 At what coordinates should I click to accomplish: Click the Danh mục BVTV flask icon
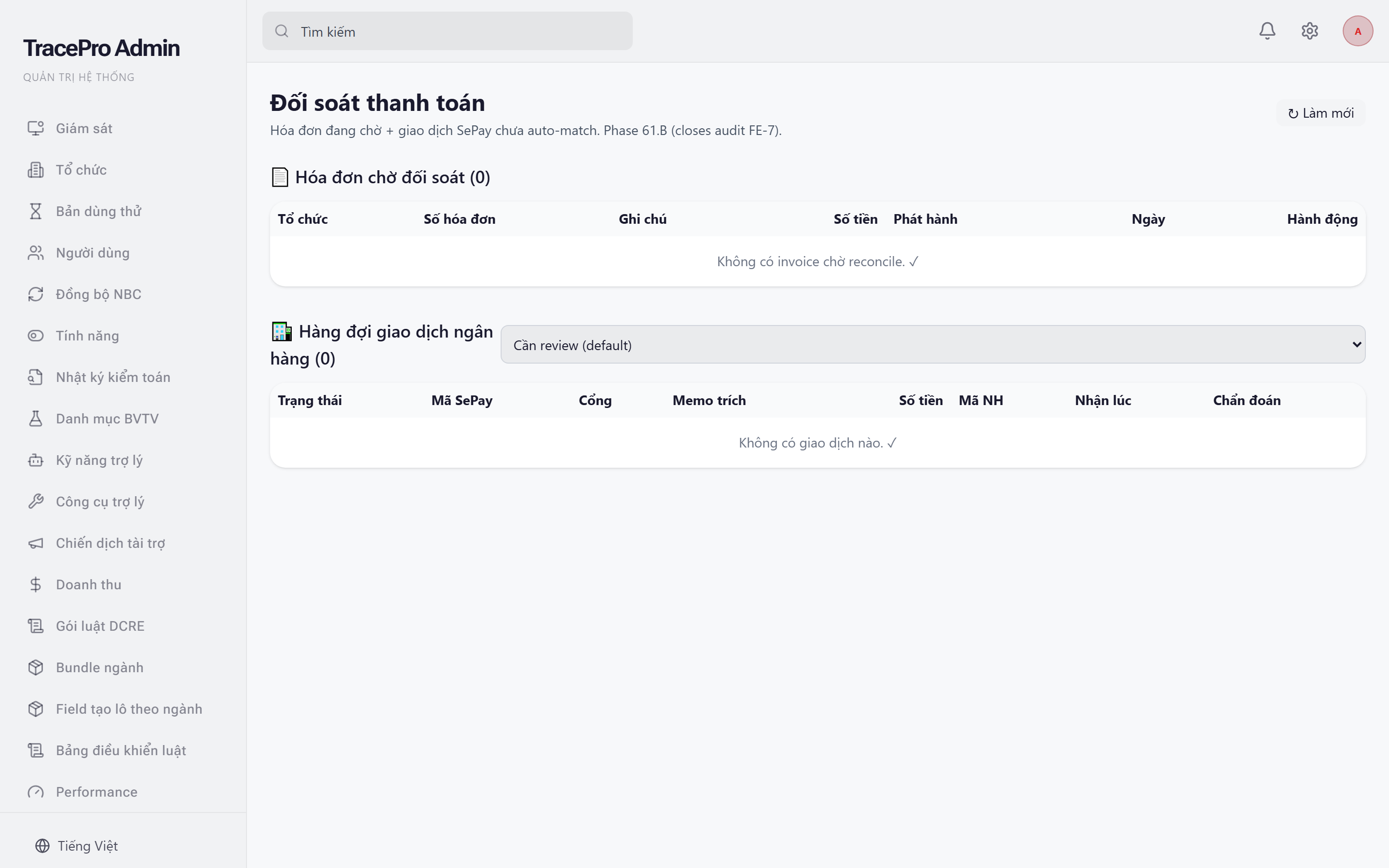point(36,419)
